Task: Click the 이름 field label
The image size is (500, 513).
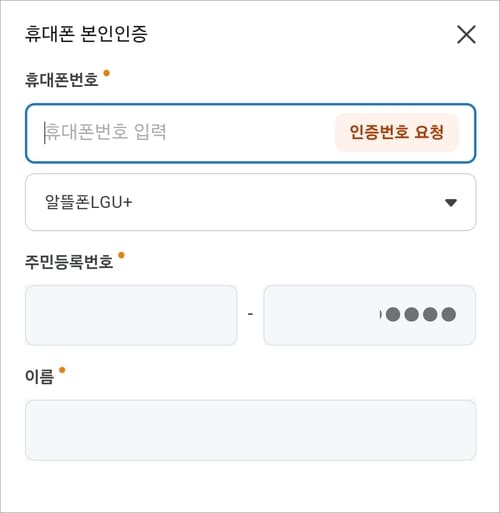Action: 39,377
